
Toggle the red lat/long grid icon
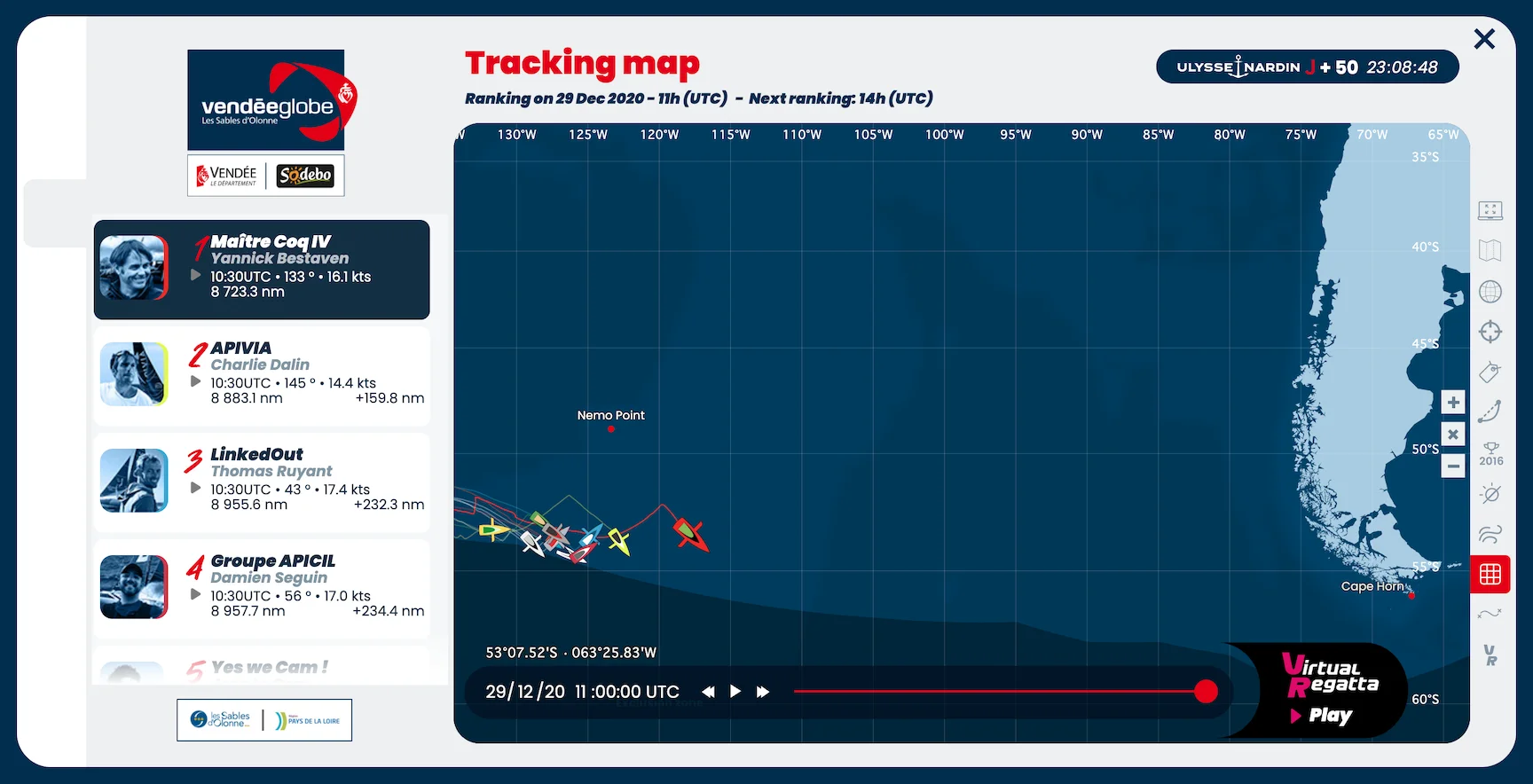(x=1490, y=574)
